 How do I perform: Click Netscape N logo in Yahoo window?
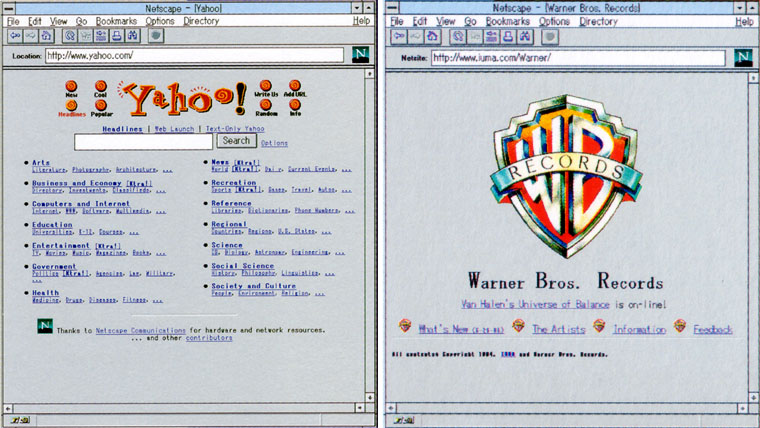point(360,55)
